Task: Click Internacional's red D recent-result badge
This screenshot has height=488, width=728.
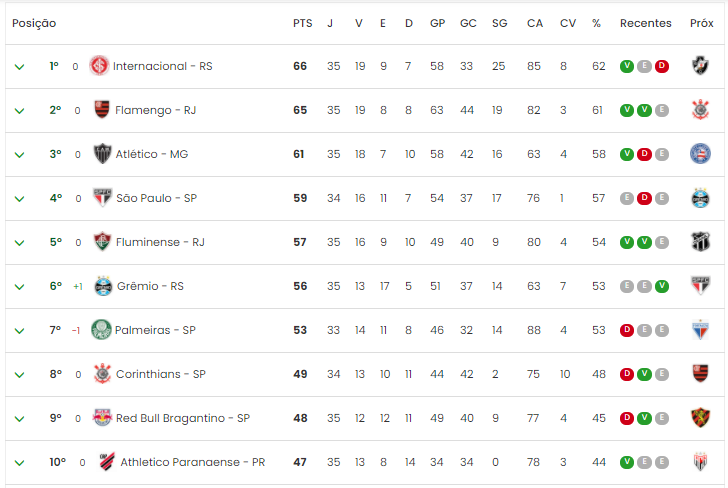Action: 662,66
